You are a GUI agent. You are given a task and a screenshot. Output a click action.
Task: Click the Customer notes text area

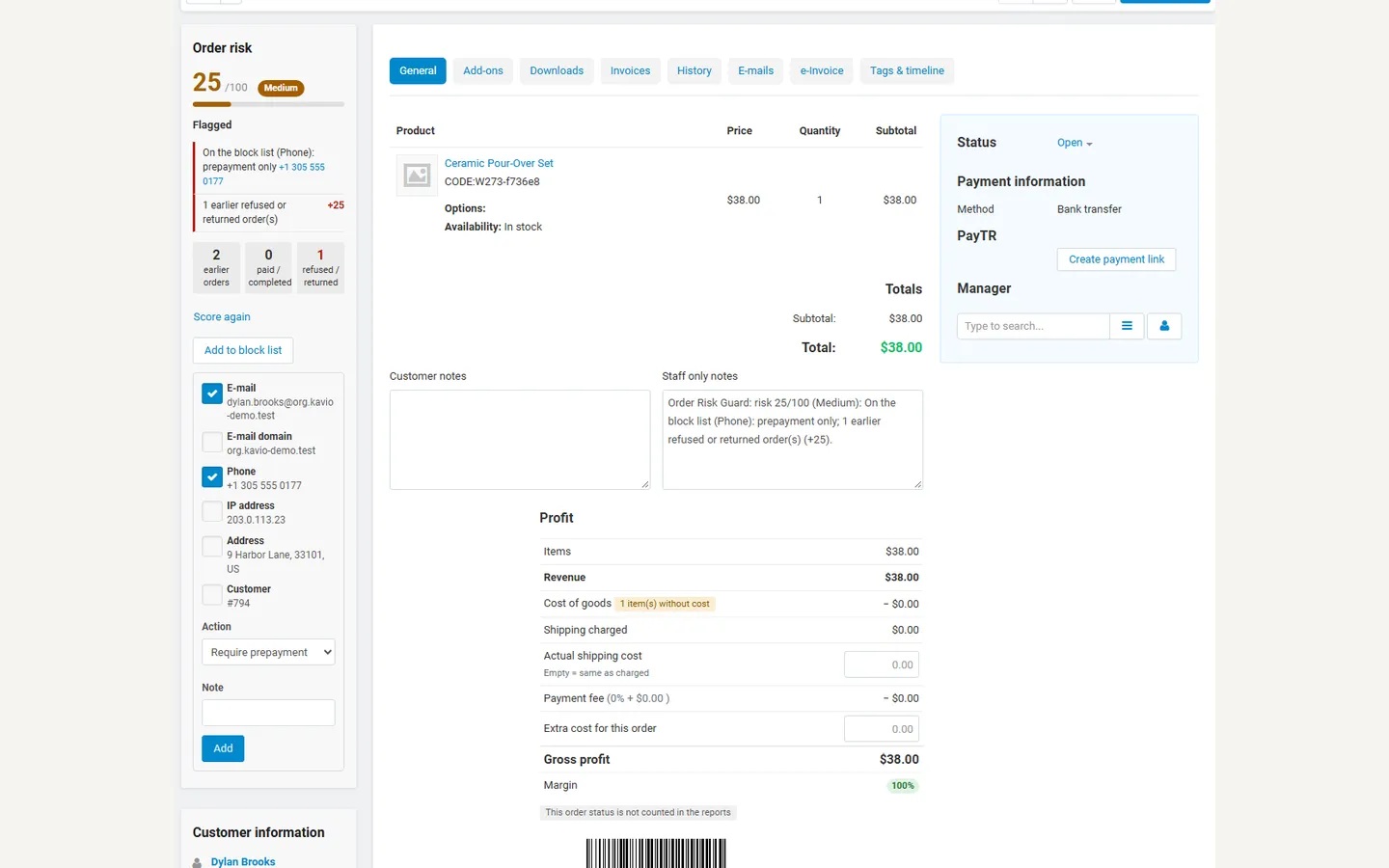[520, 440]
